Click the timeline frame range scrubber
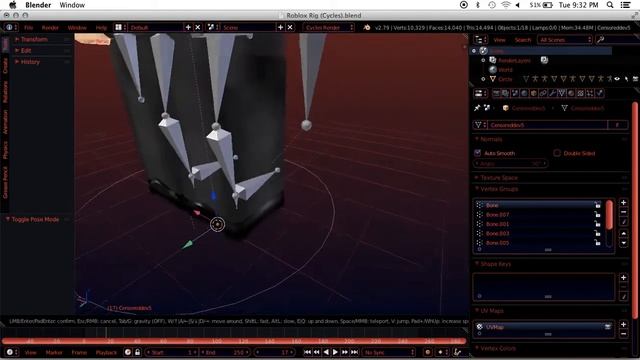The image size is (640, 360). [234, 340]
